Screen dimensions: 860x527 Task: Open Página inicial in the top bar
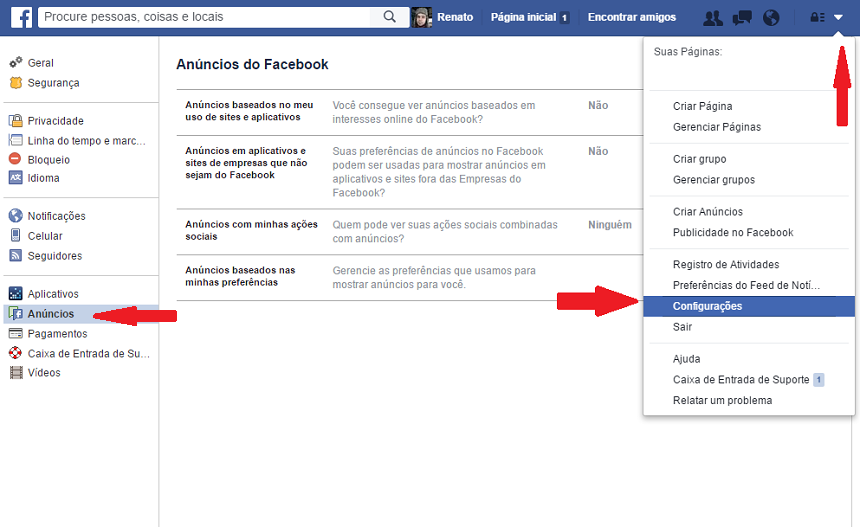click(x=523, y=18)
